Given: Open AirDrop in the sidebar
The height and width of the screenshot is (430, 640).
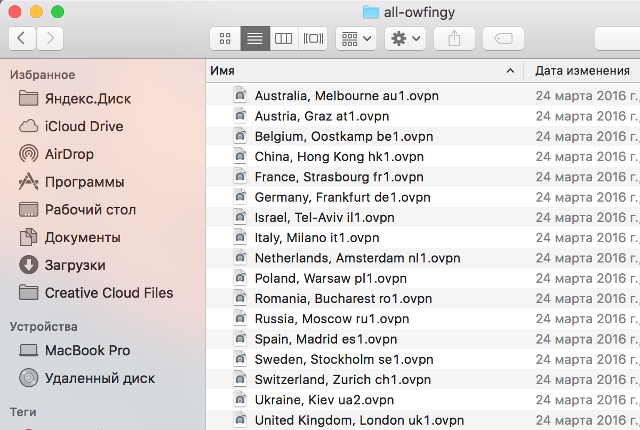Looking at the screenshot, I should pos(69,154).
